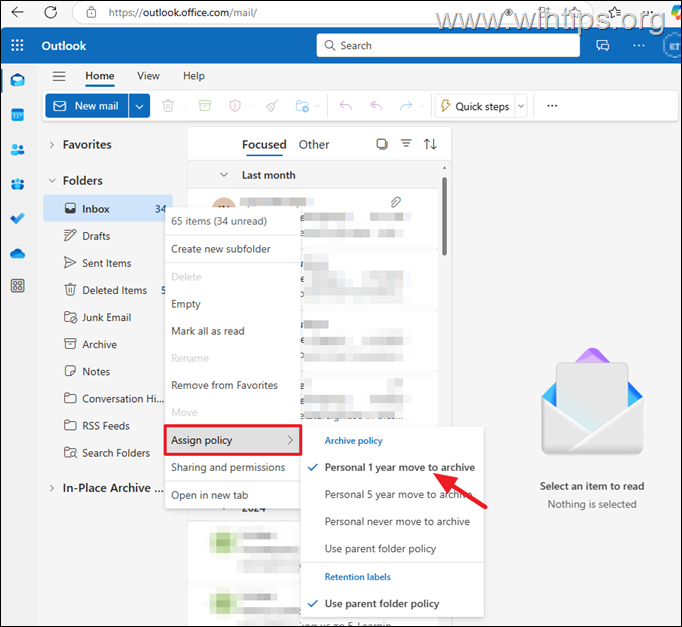Click the New mail button
This screenshot has width=682, height=627.
pos(87,106)
